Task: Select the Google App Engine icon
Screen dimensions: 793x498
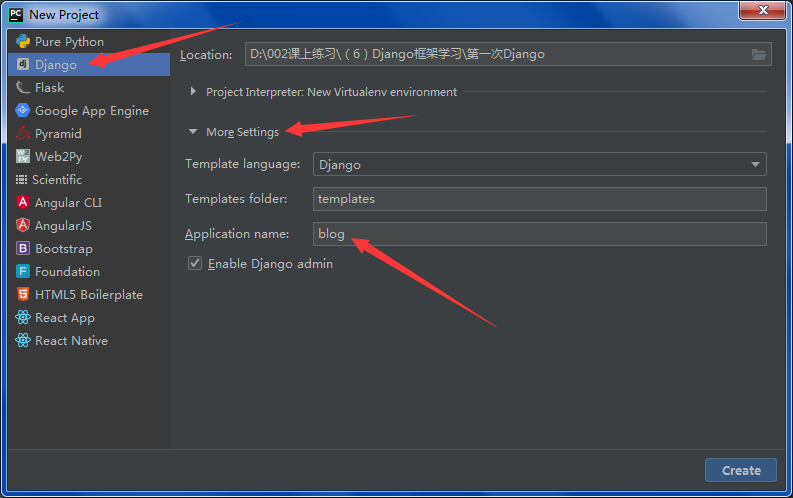Action: (23, 110)
